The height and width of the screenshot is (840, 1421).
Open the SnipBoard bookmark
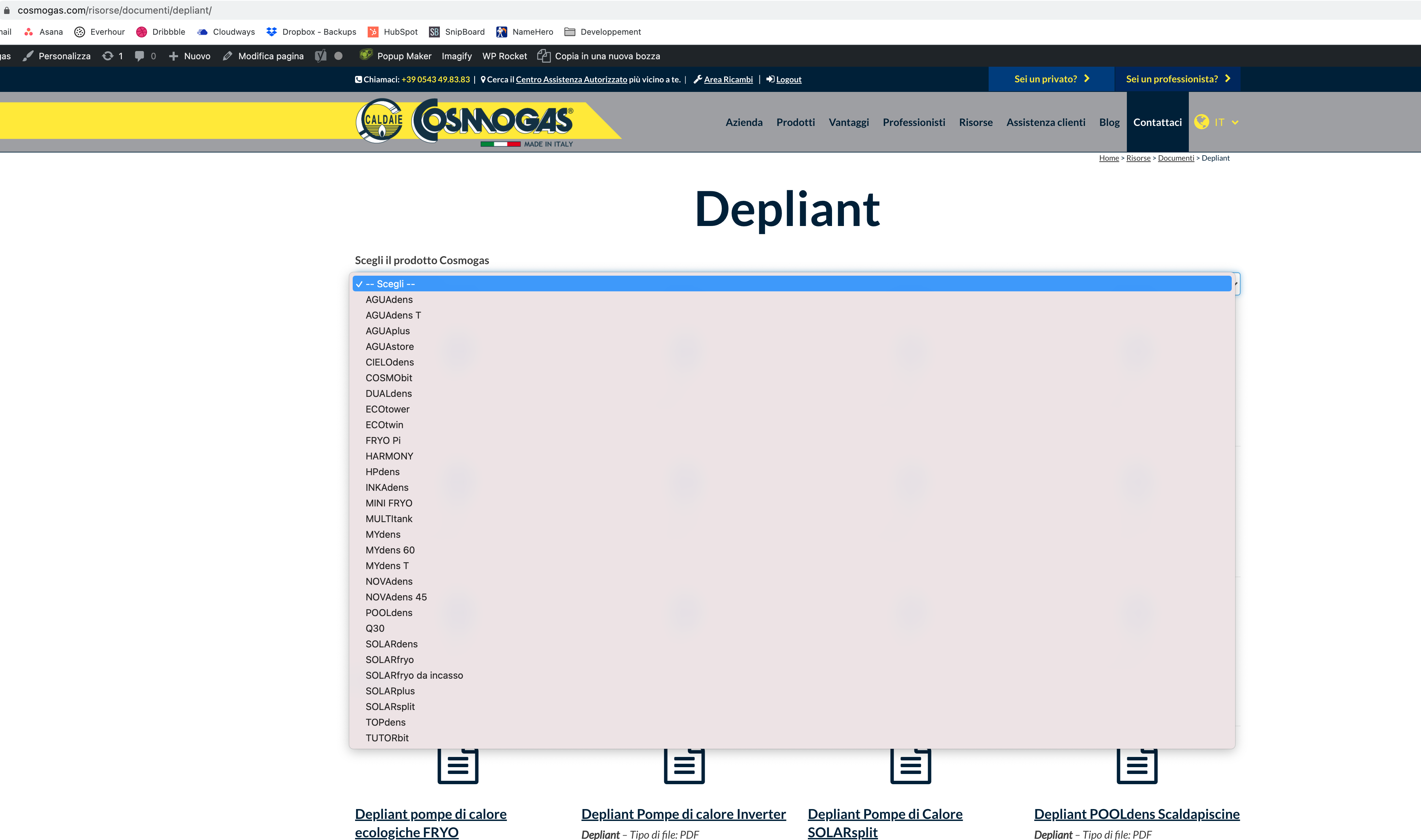(x=457, y=32)
